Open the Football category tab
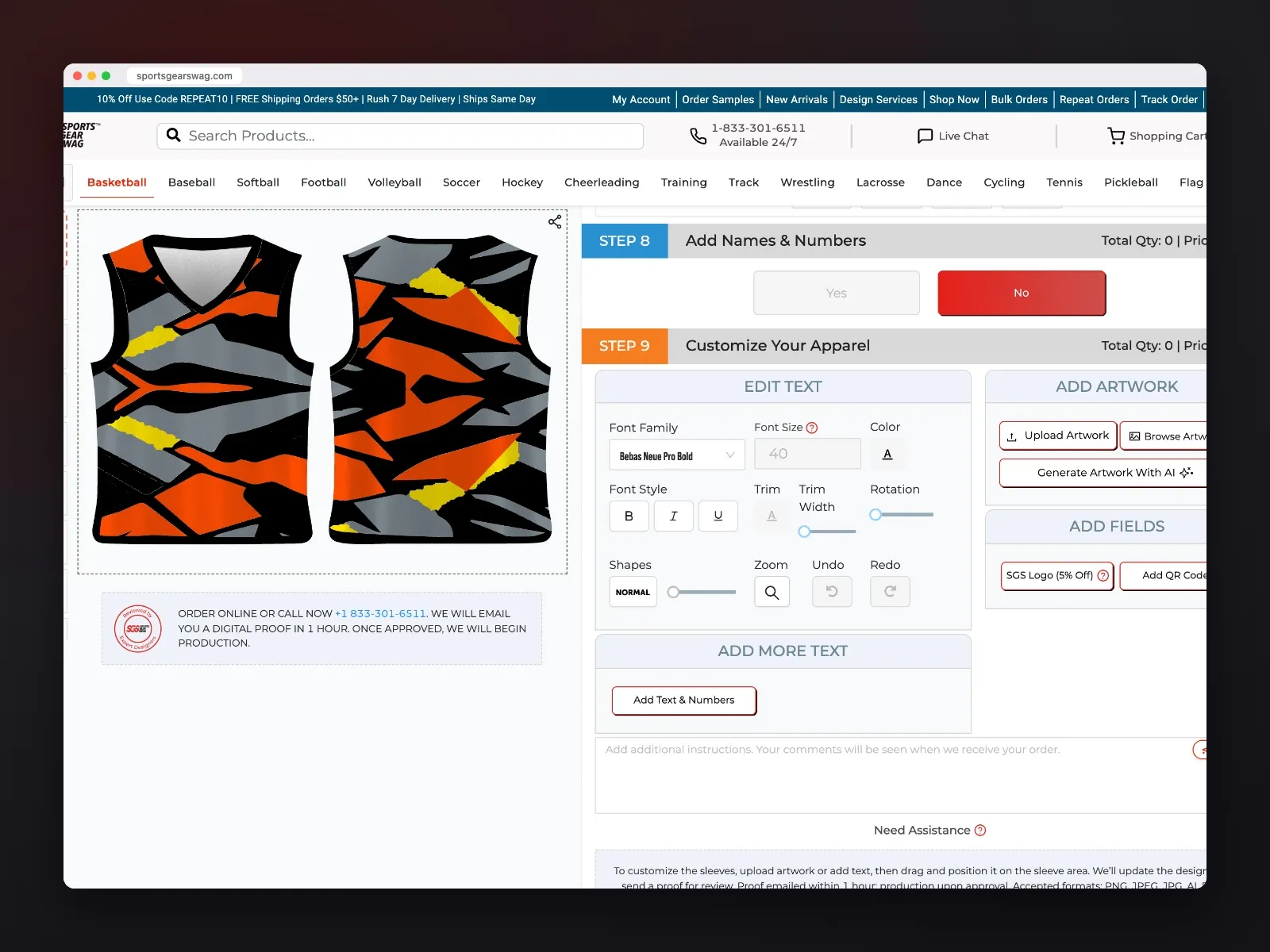The width and height of the screenshot is (1270, 952). (x=324, y=182)
